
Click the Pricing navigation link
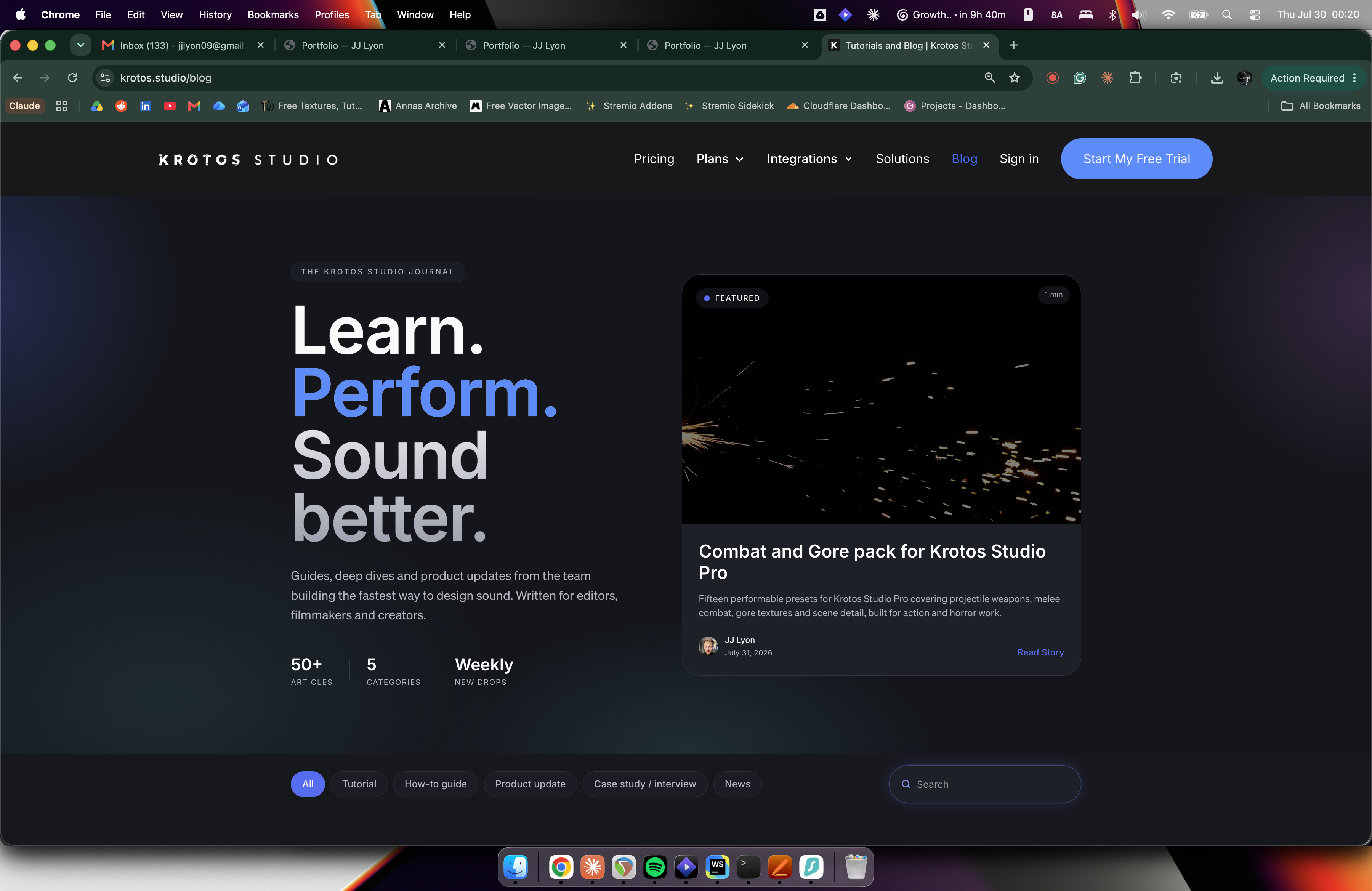654,159
